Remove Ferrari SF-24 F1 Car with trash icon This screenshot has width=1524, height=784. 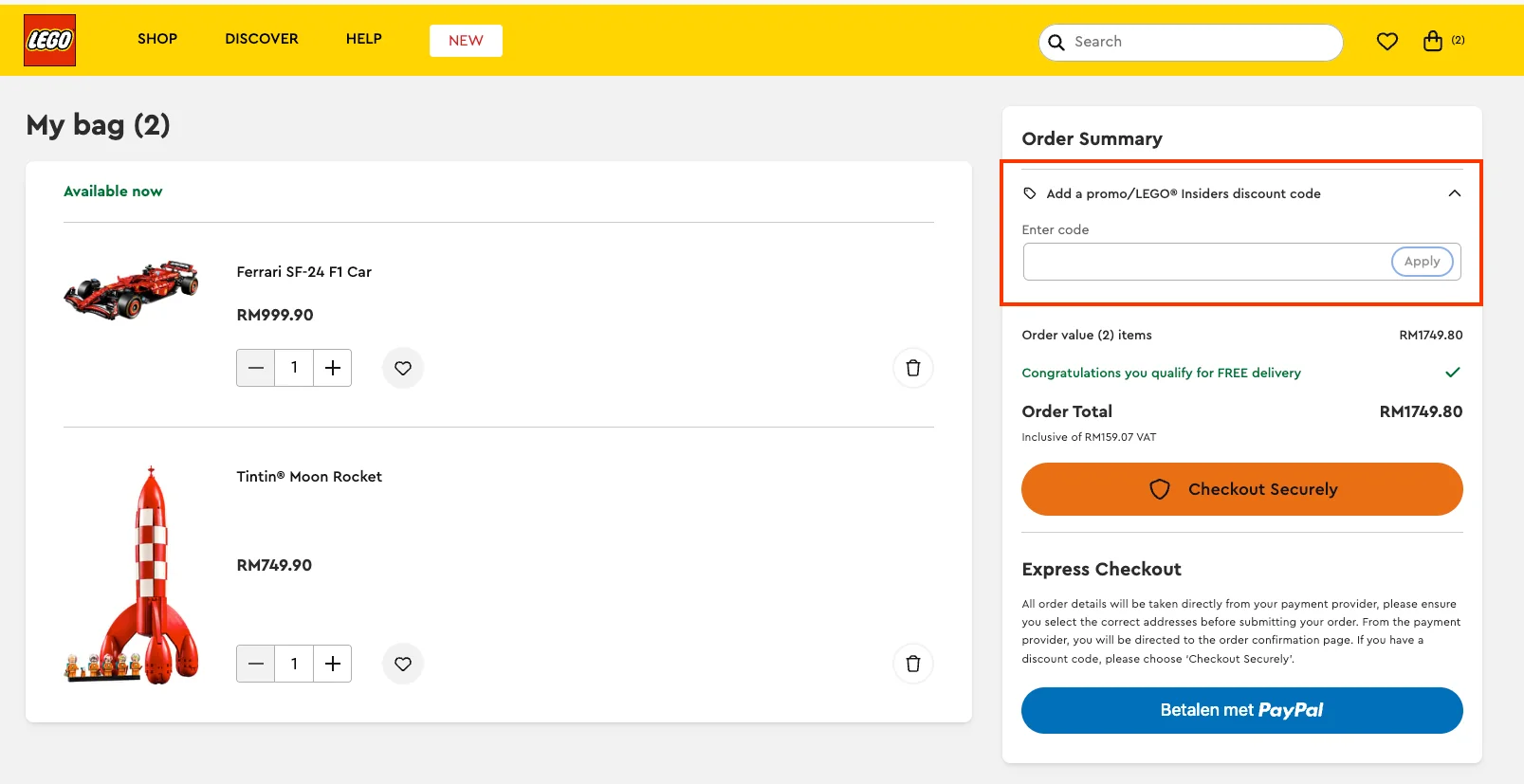[x=913, y=368]
